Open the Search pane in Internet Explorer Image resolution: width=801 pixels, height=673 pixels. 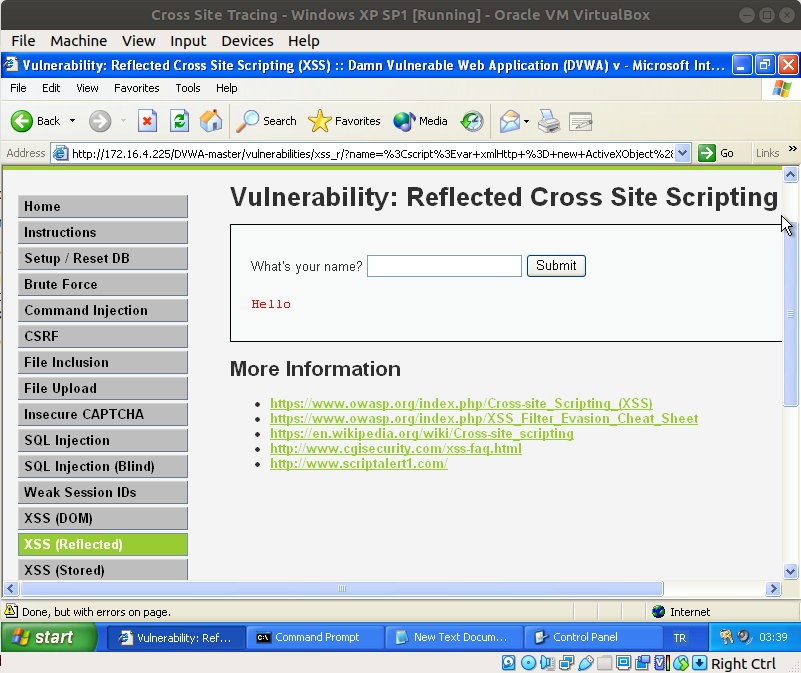(266, 121)
